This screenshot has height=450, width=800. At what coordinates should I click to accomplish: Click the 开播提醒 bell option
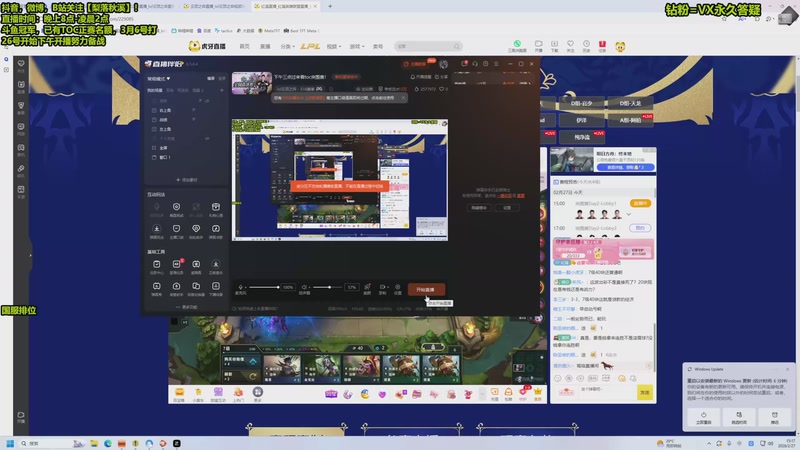click(x=421, y=77)
